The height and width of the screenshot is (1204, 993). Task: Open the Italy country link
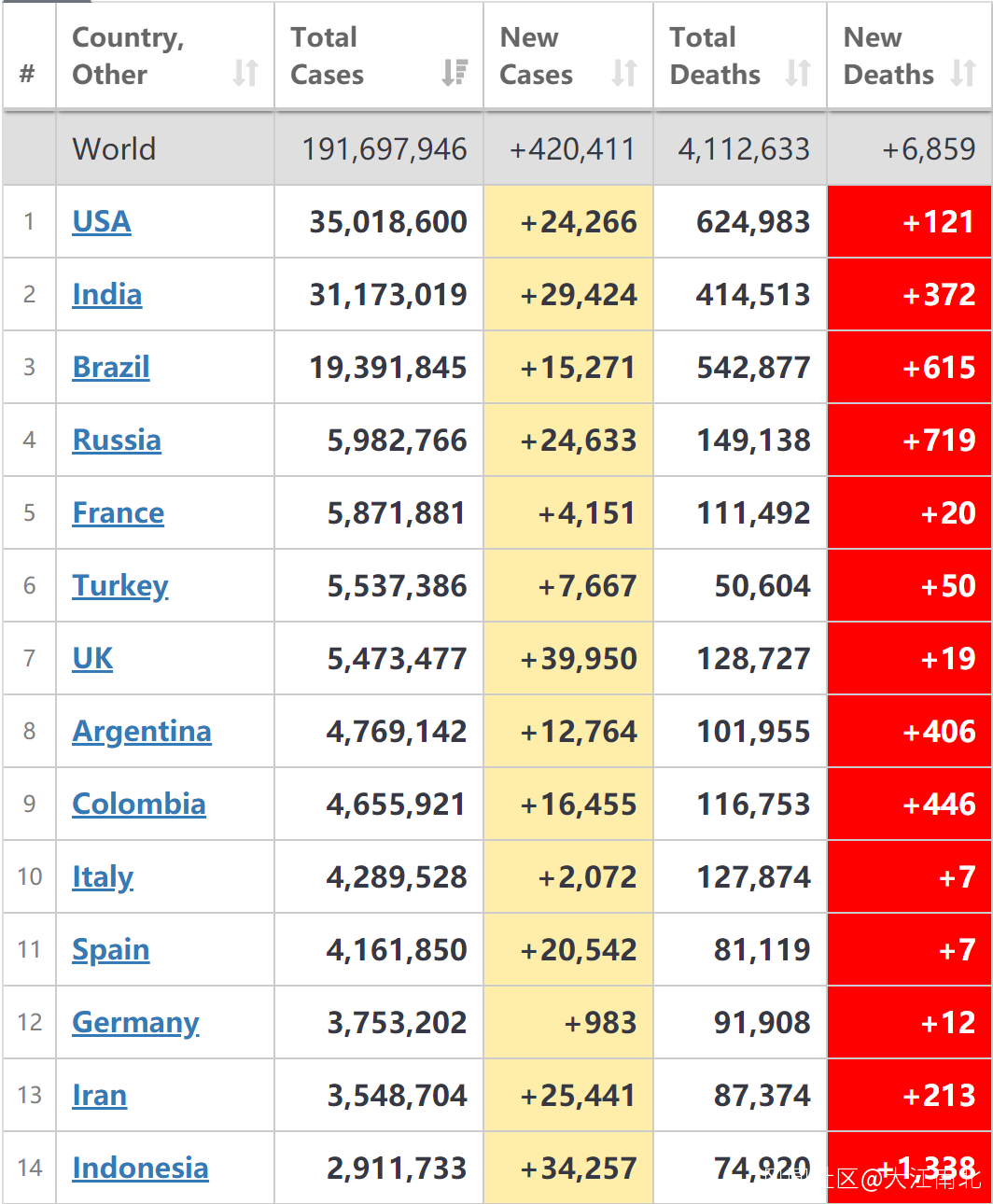coord(103,877)
